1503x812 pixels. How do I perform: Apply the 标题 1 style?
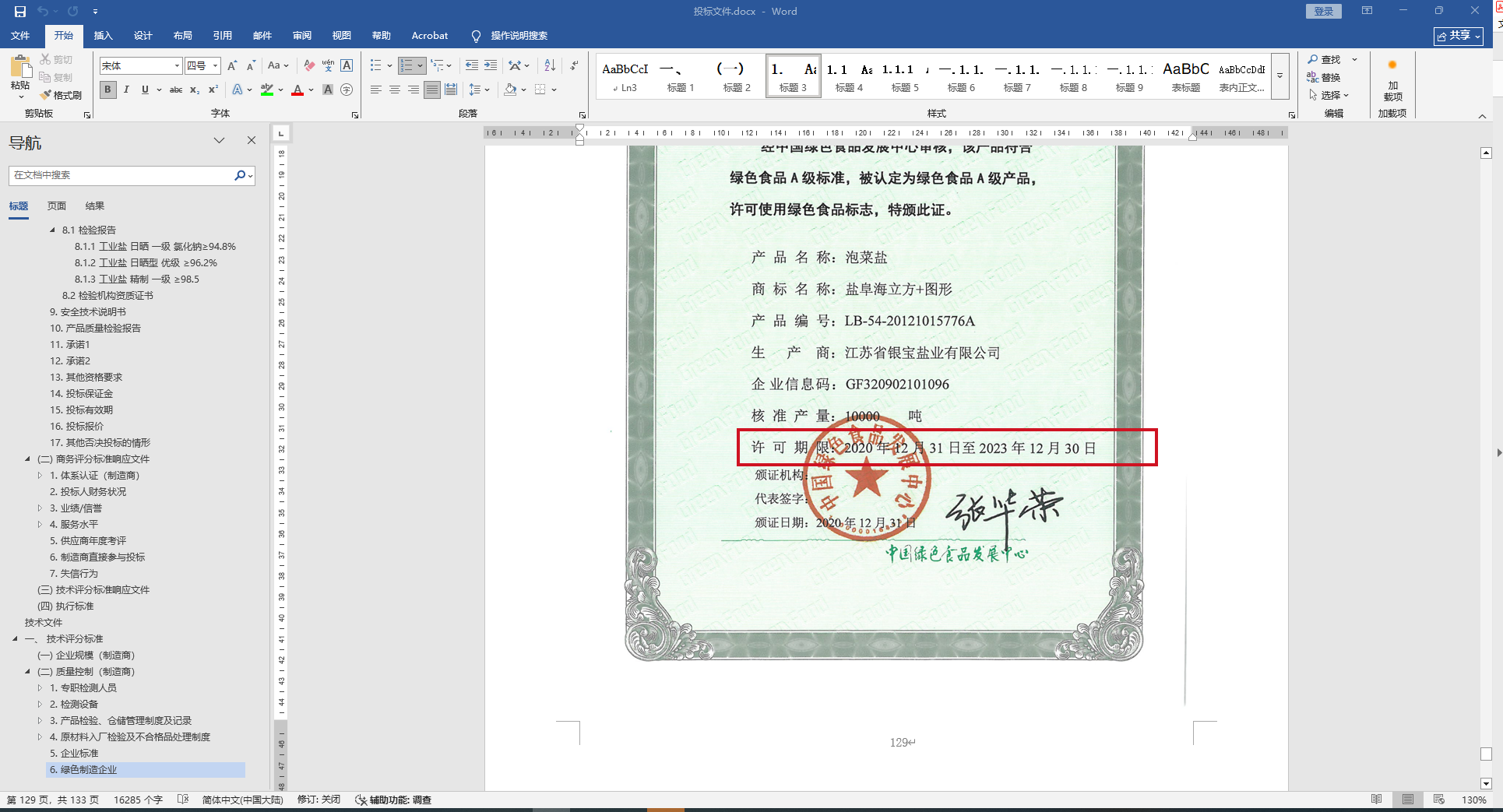pyautogui.click(x=680, y=76)
